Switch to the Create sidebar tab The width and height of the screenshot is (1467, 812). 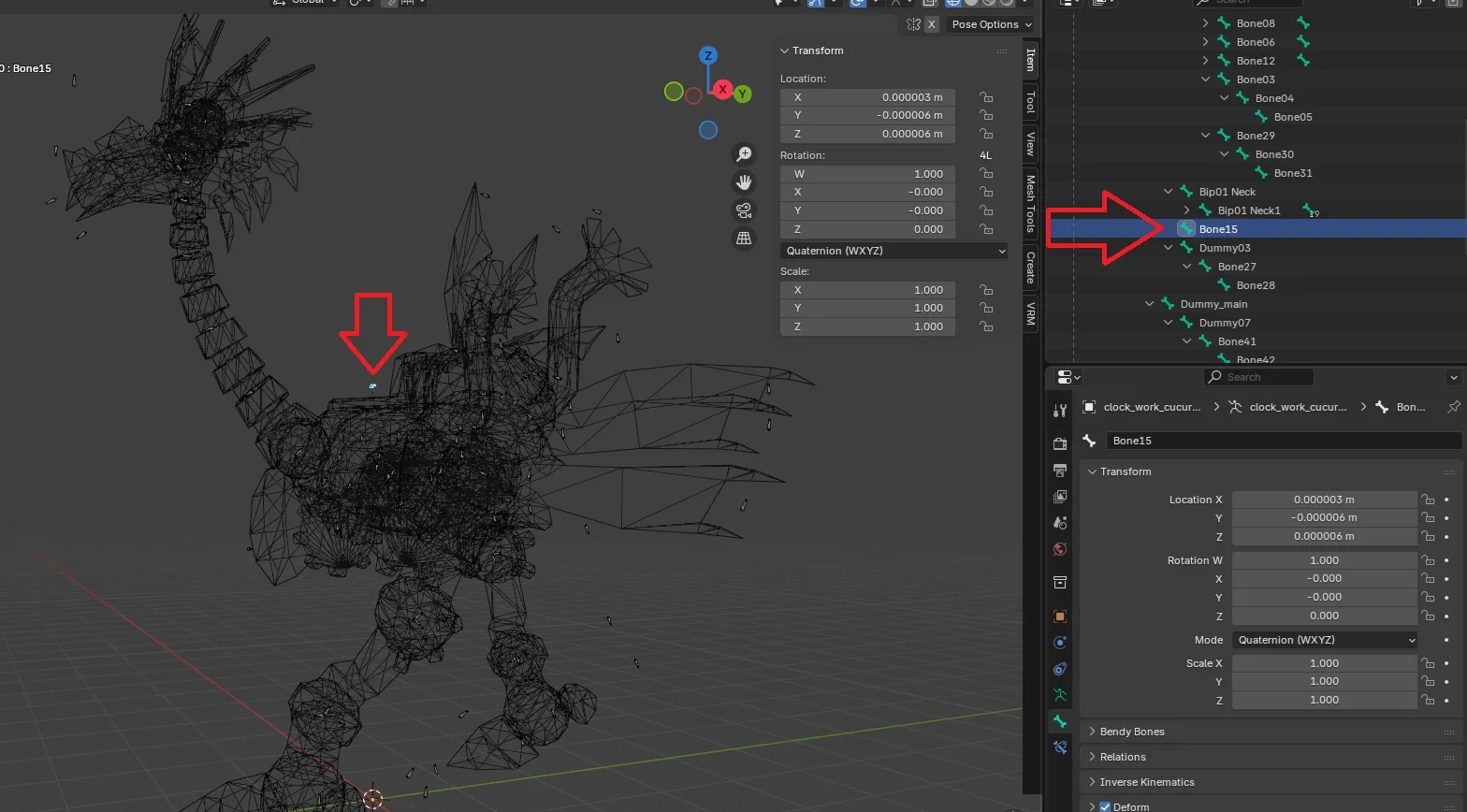click(1031, 267)
